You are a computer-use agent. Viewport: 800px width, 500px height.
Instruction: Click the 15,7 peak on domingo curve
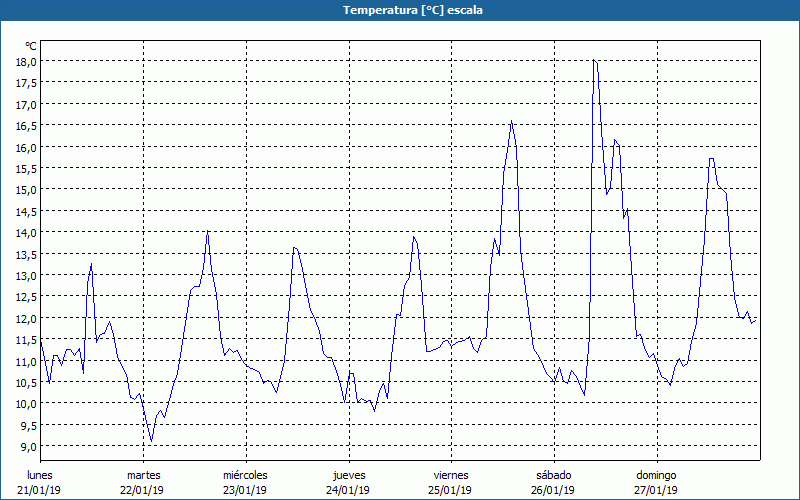711,159
